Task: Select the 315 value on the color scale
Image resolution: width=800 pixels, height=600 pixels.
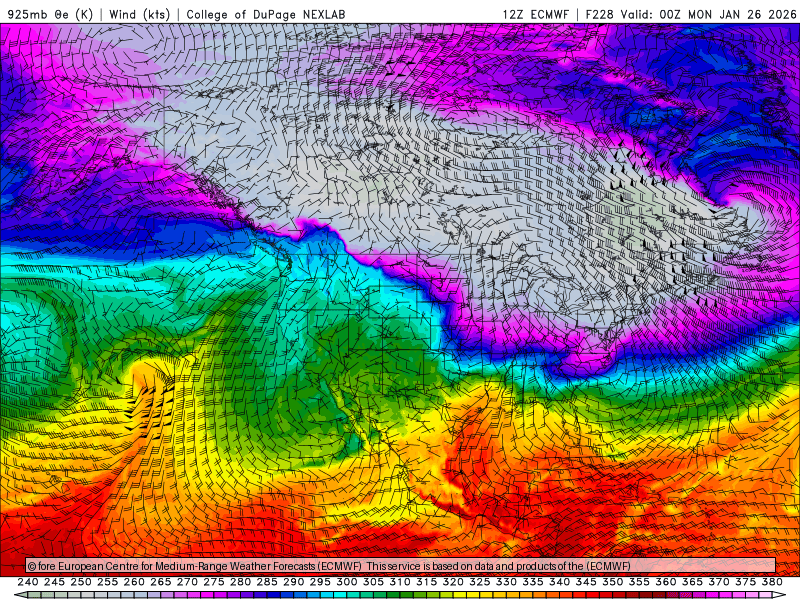Action: pos(426,582)
